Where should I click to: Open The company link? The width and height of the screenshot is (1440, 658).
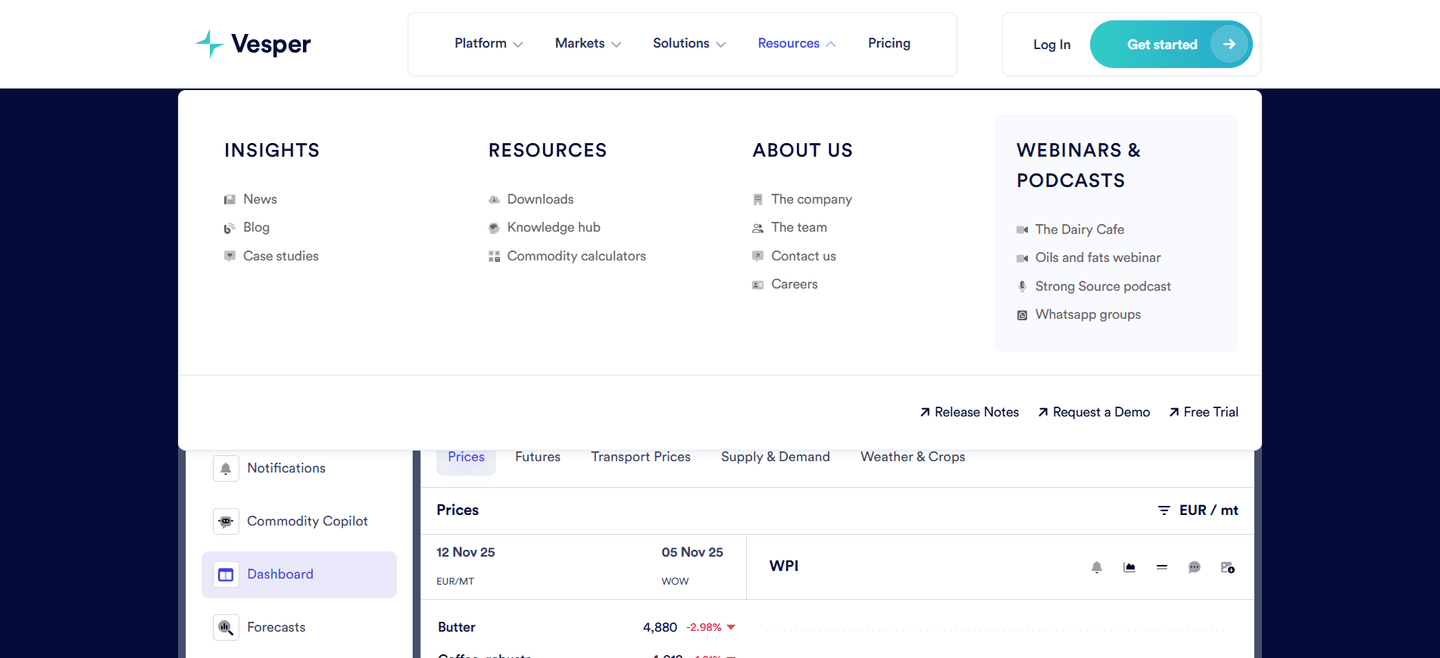point(812,200)
